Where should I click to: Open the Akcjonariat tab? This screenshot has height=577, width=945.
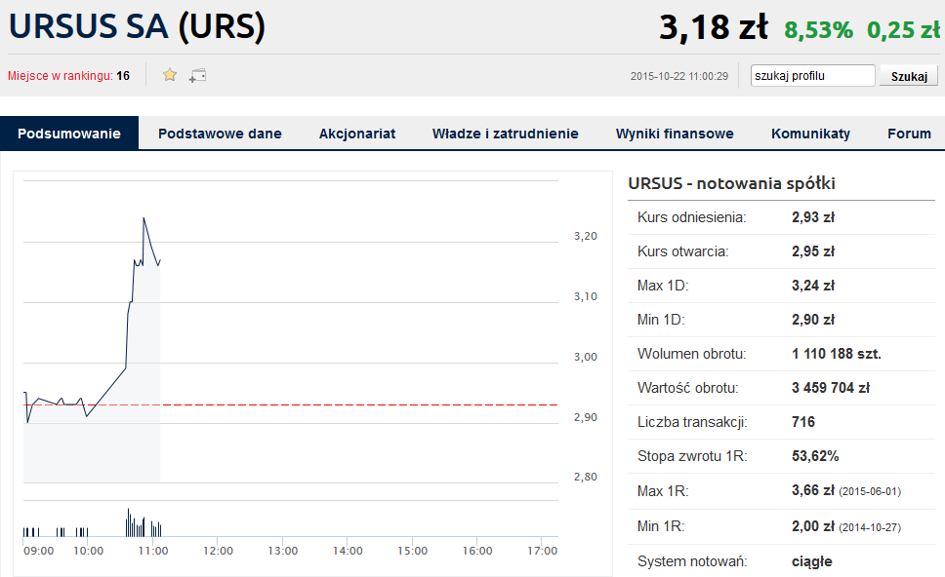(357, 133)
